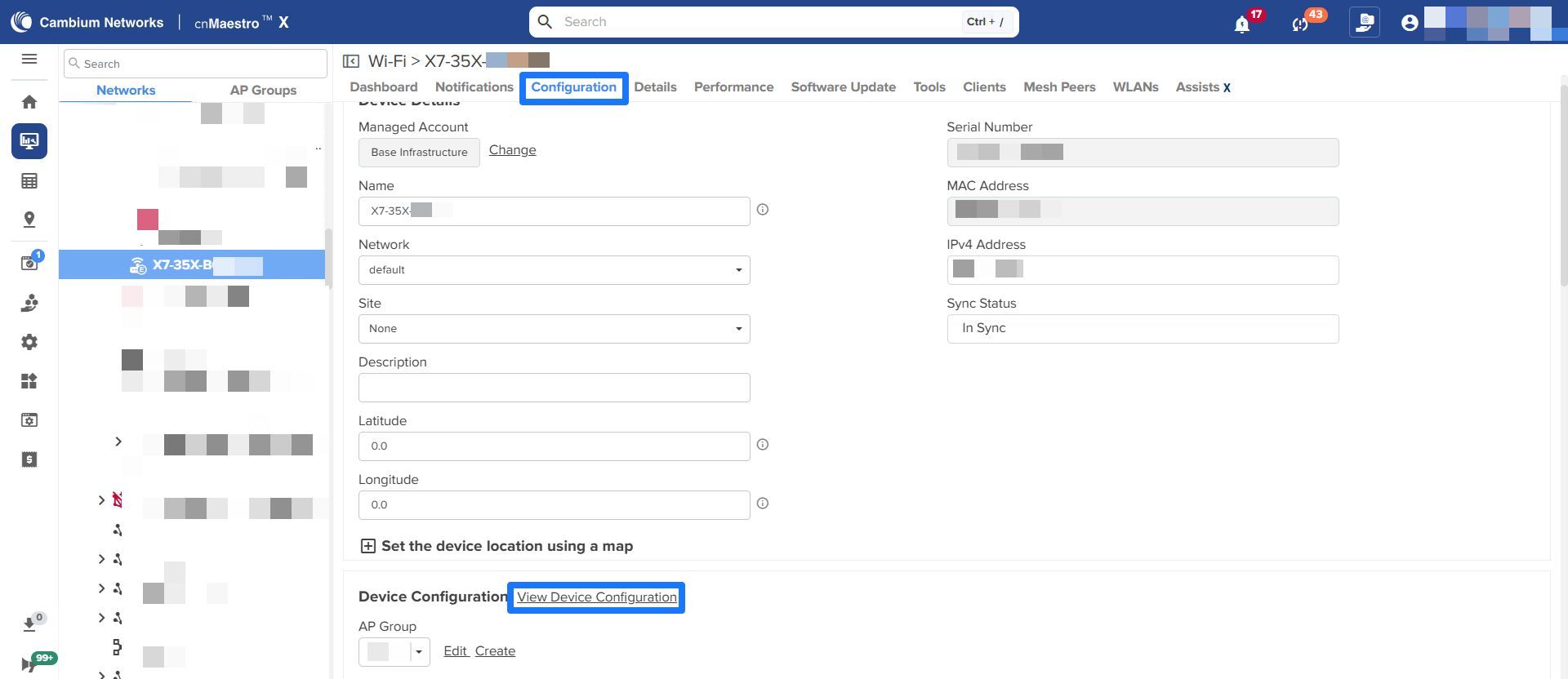This screenshot has width=1568, height=679.
Task: Open the alarm bell notifications icon
Action: point(1241,24)
